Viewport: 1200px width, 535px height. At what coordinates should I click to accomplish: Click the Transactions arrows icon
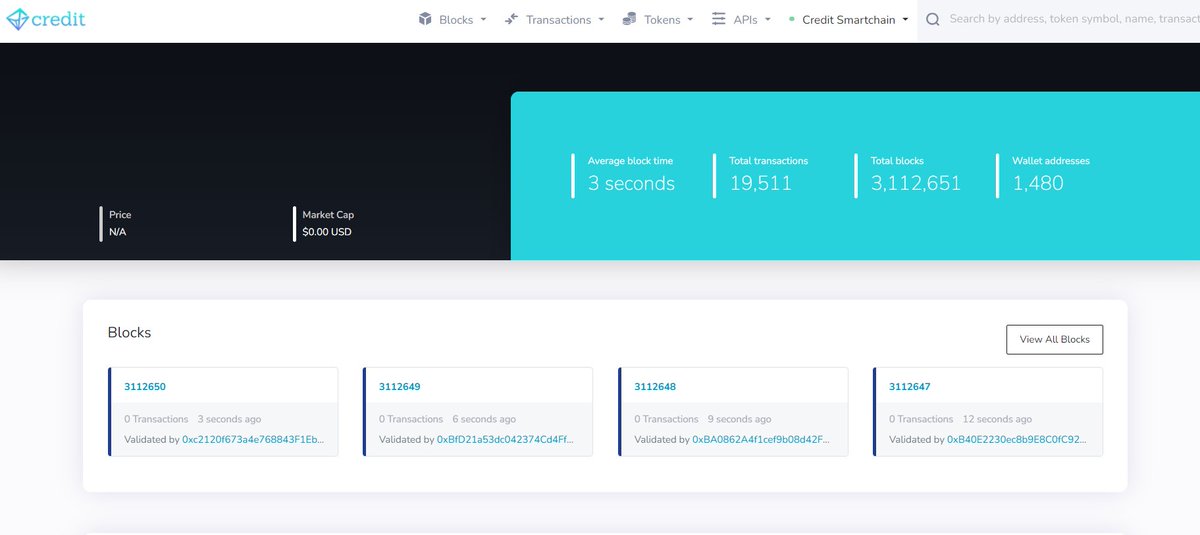point(512,19)
